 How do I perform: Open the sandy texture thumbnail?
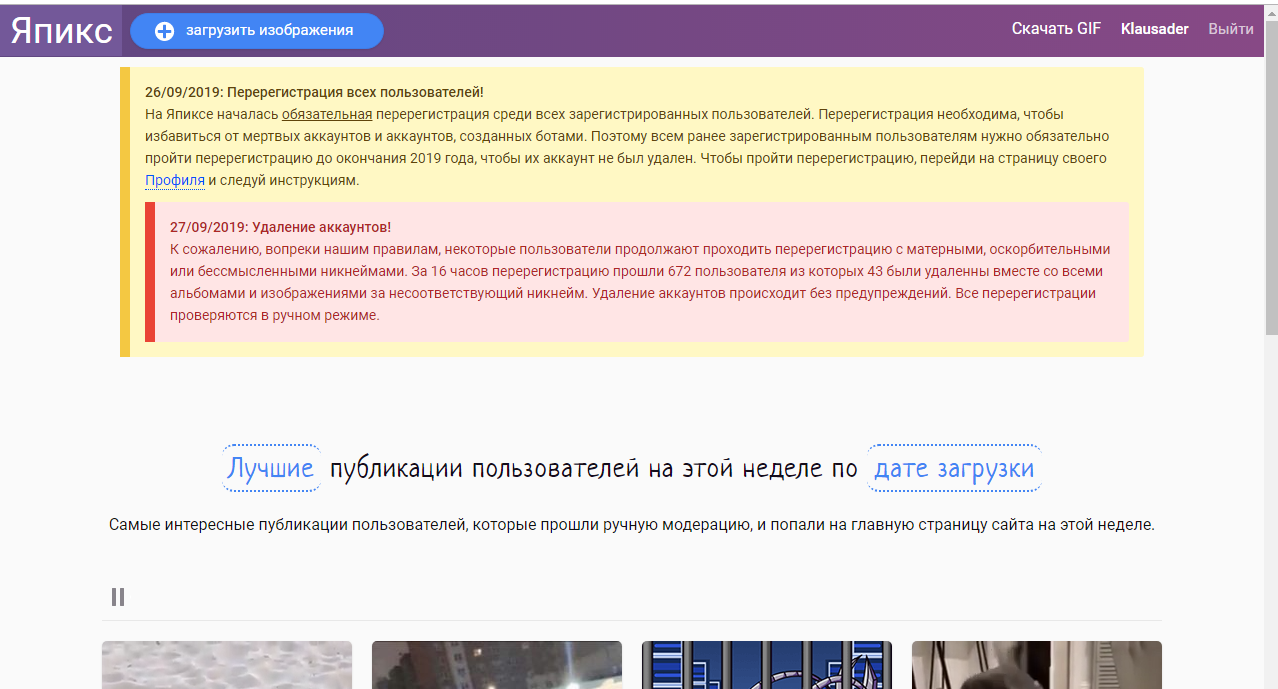[227, 665]
